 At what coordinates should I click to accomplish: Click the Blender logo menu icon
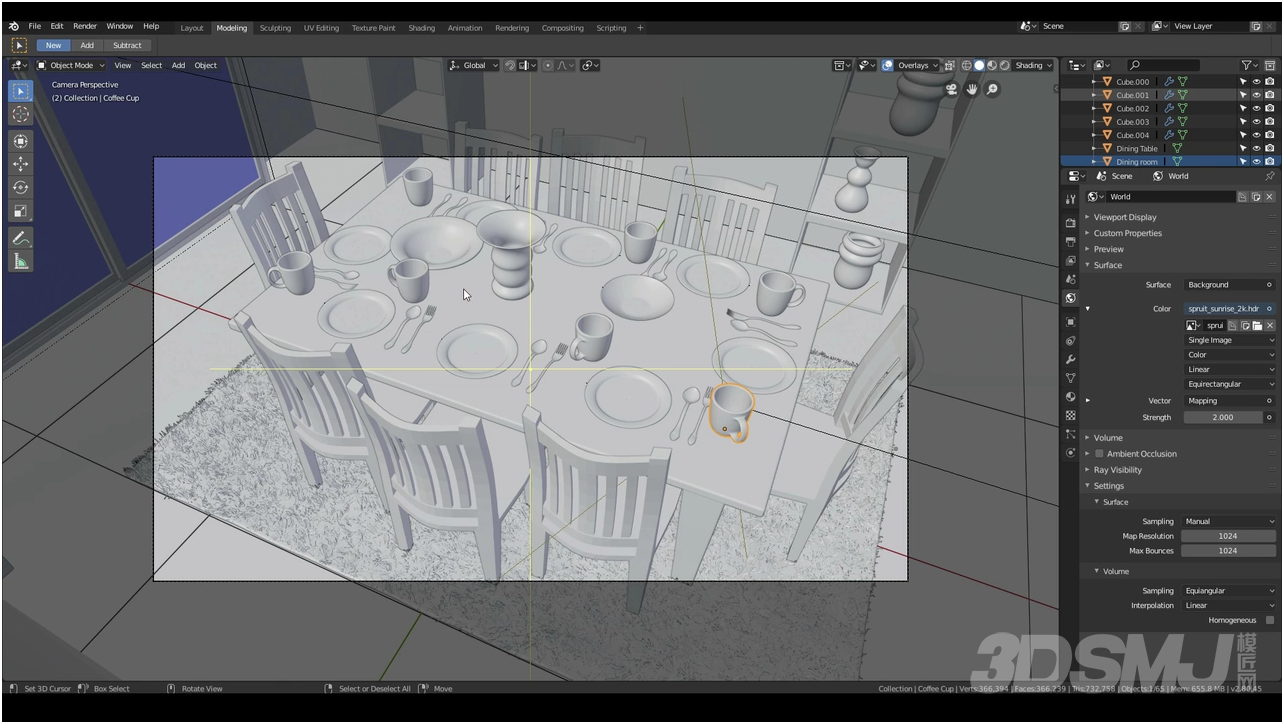click(12, 26)
